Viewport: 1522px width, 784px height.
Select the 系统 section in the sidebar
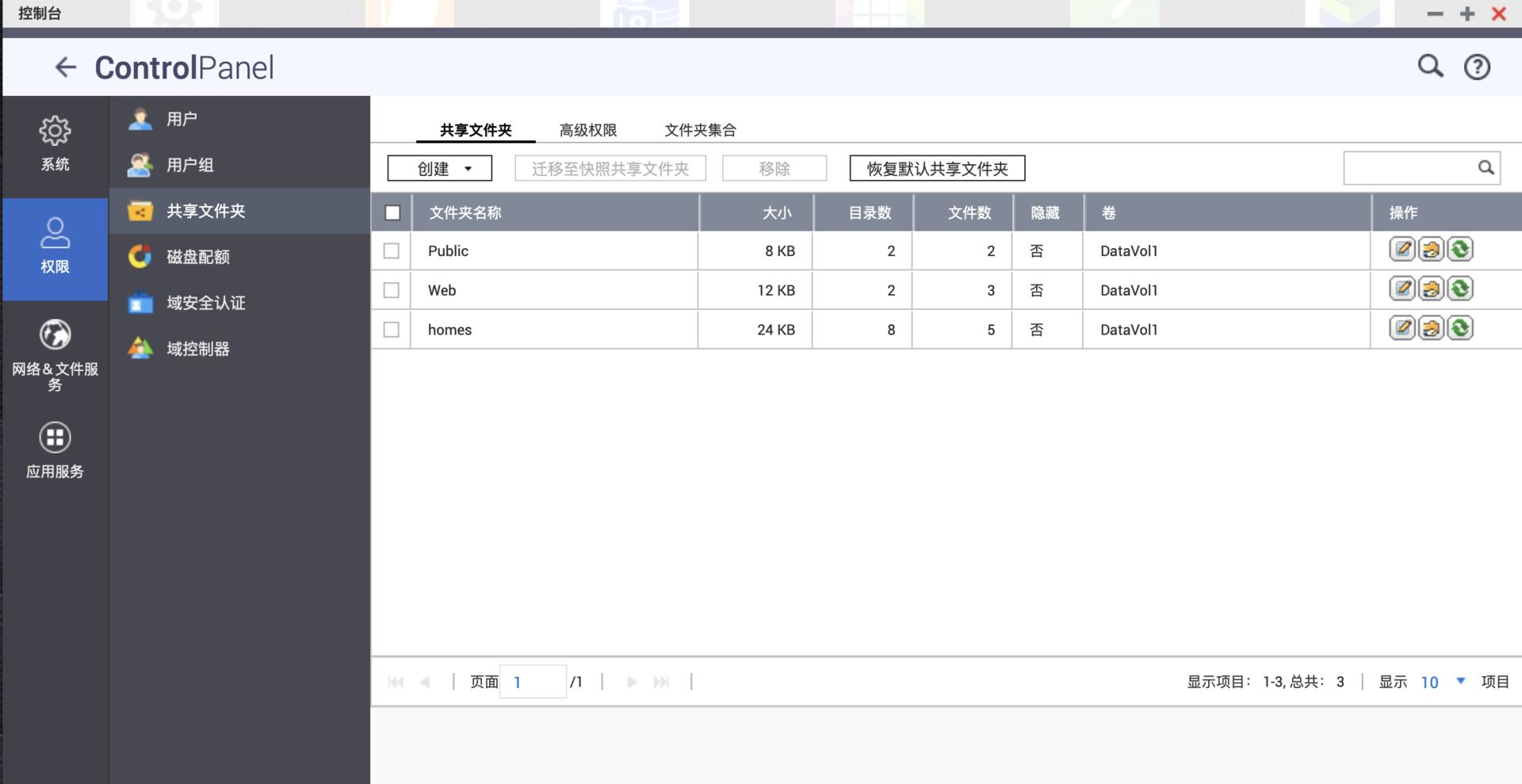click(54, 143)
